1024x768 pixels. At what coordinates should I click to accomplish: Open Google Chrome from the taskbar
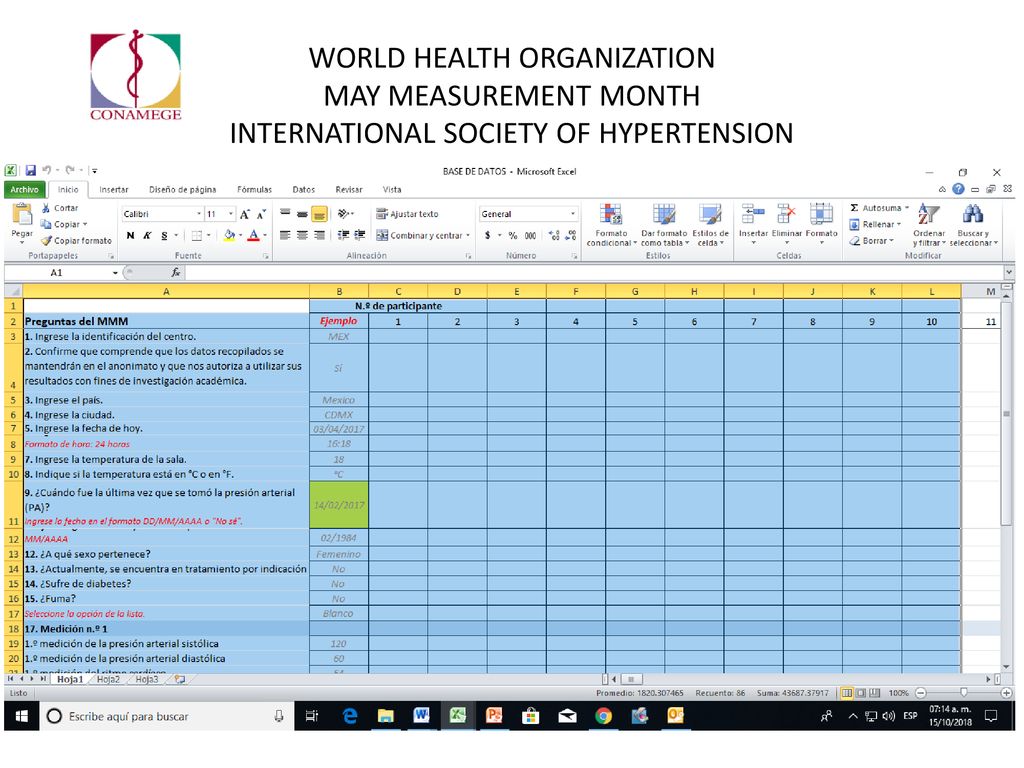coord(603,716)
